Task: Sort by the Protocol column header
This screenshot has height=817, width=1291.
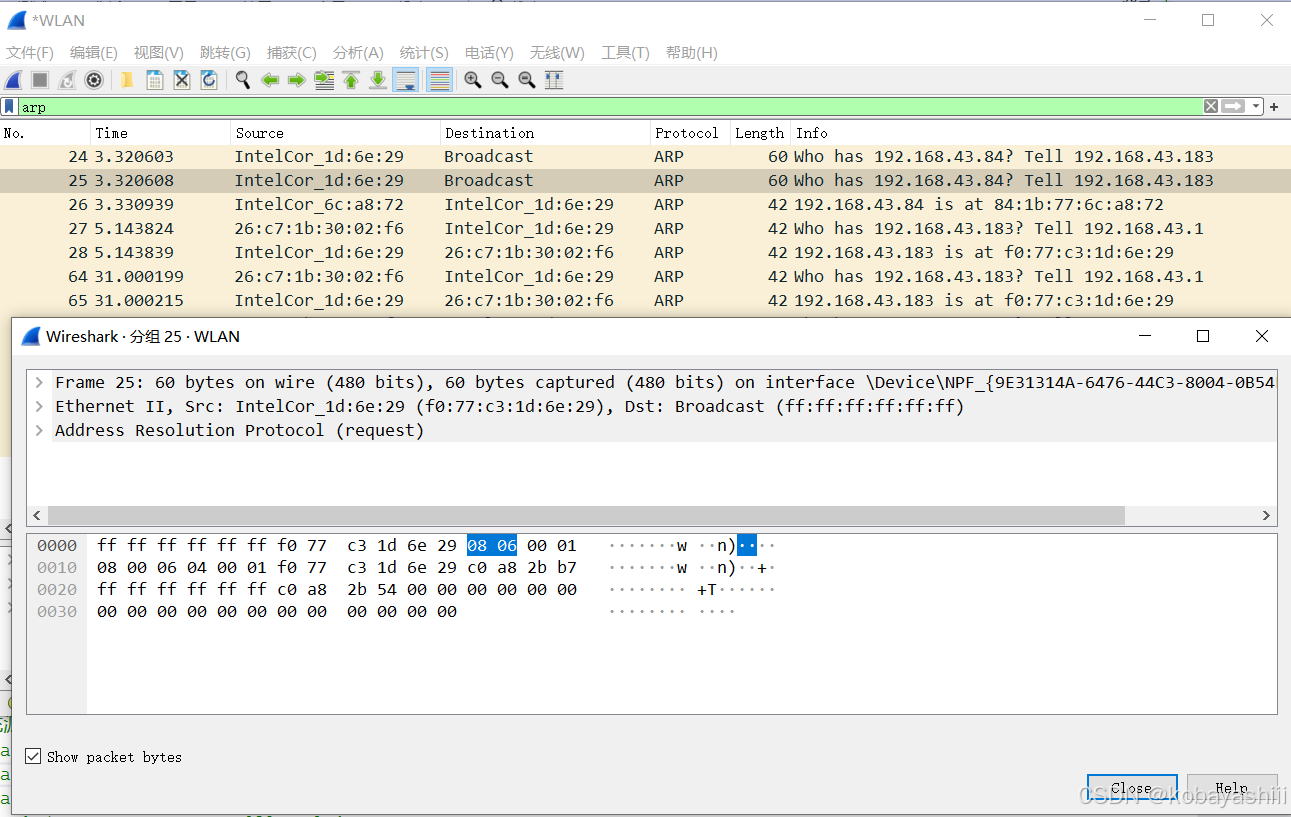Action: 690,133
